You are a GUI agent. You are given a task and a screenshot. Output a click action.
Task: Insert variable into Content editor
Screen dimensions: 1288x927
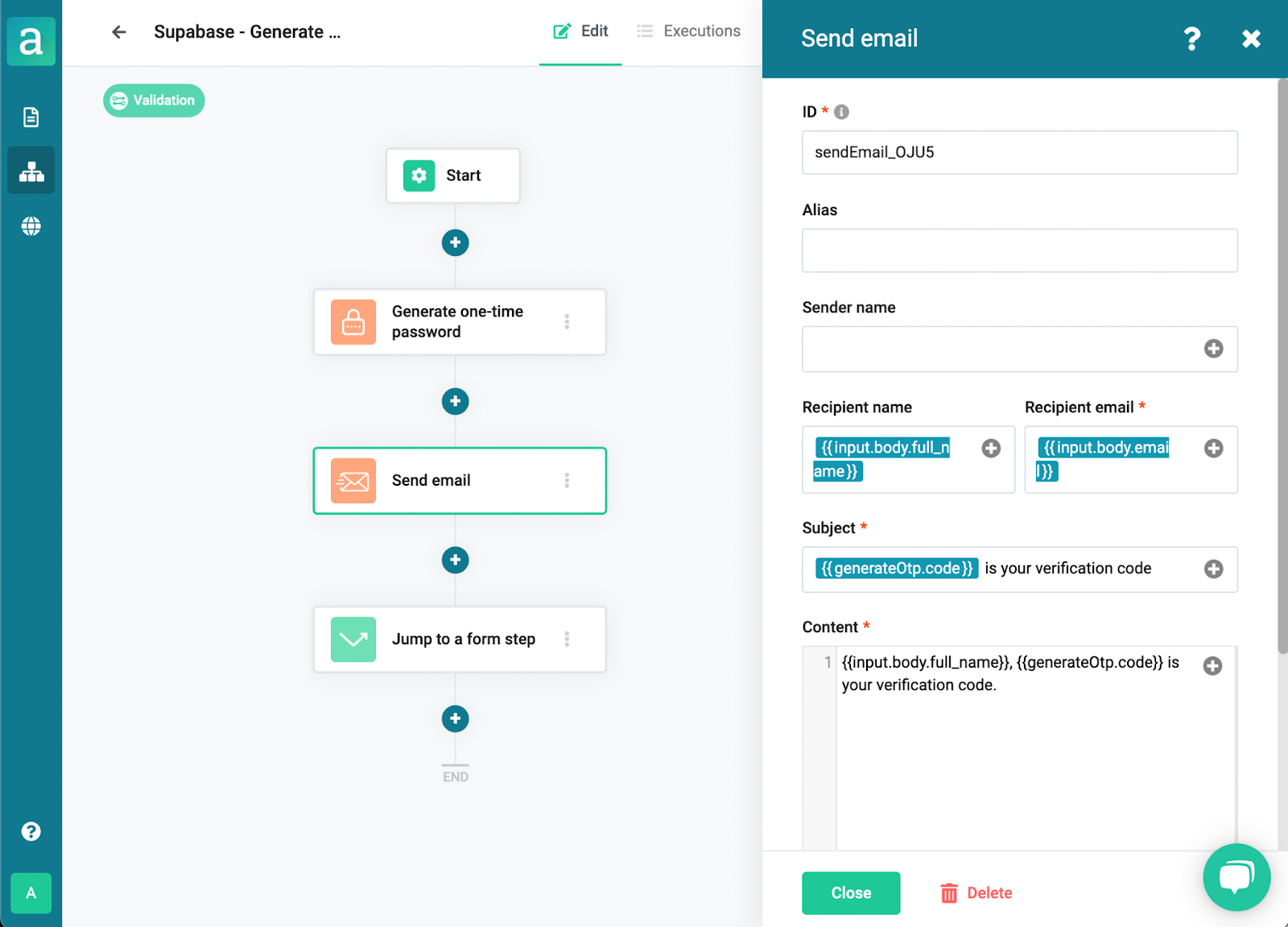(x=1212, y=666)
